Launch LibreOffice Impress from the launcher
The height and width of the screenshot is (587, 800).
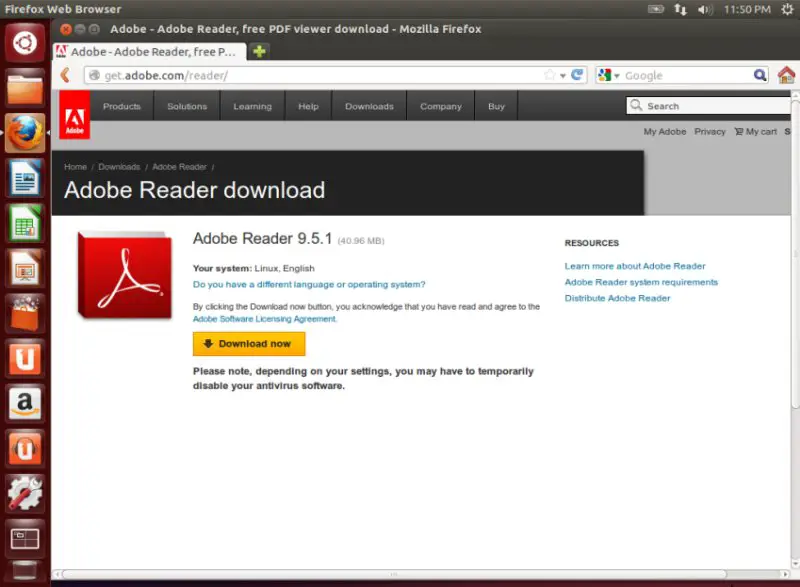click(24, 268)
